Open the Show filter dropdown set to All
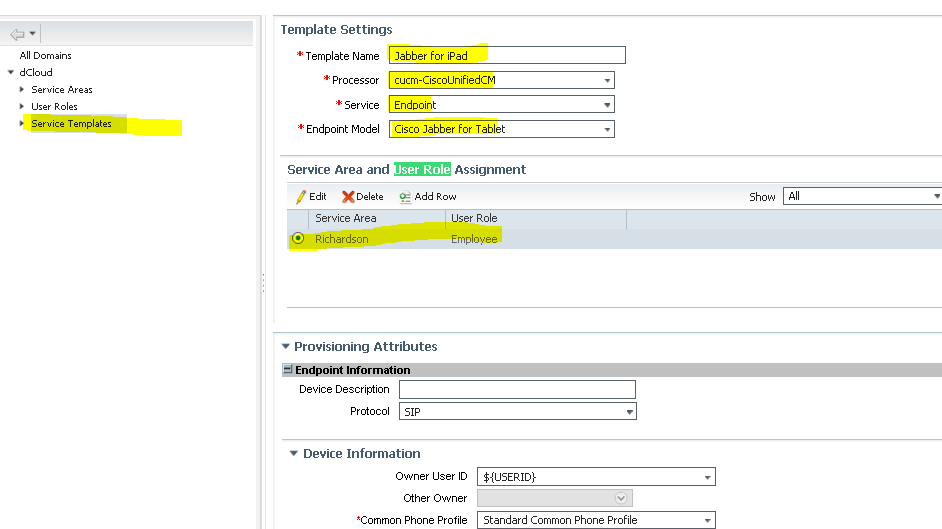The width and height of the screenshot is (942, 529). pyautogui.click(x=862, y=196)
